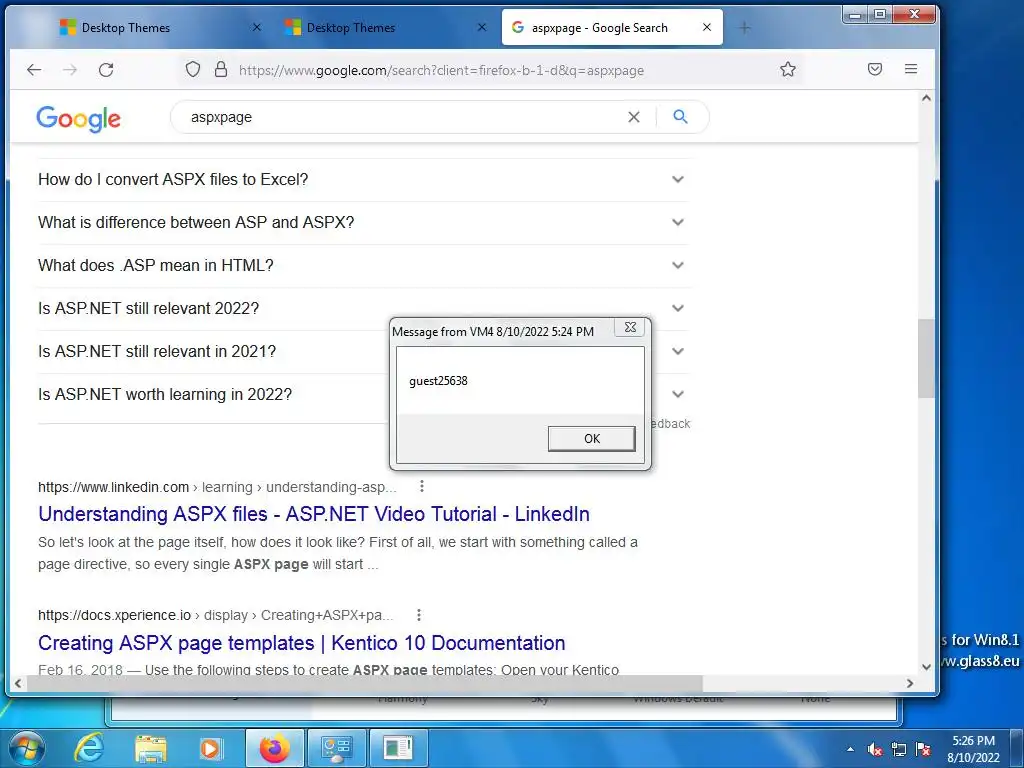
Task: Select the aspxpage Google Search tab
Action: pyautogui.click(x=612, y=27)
